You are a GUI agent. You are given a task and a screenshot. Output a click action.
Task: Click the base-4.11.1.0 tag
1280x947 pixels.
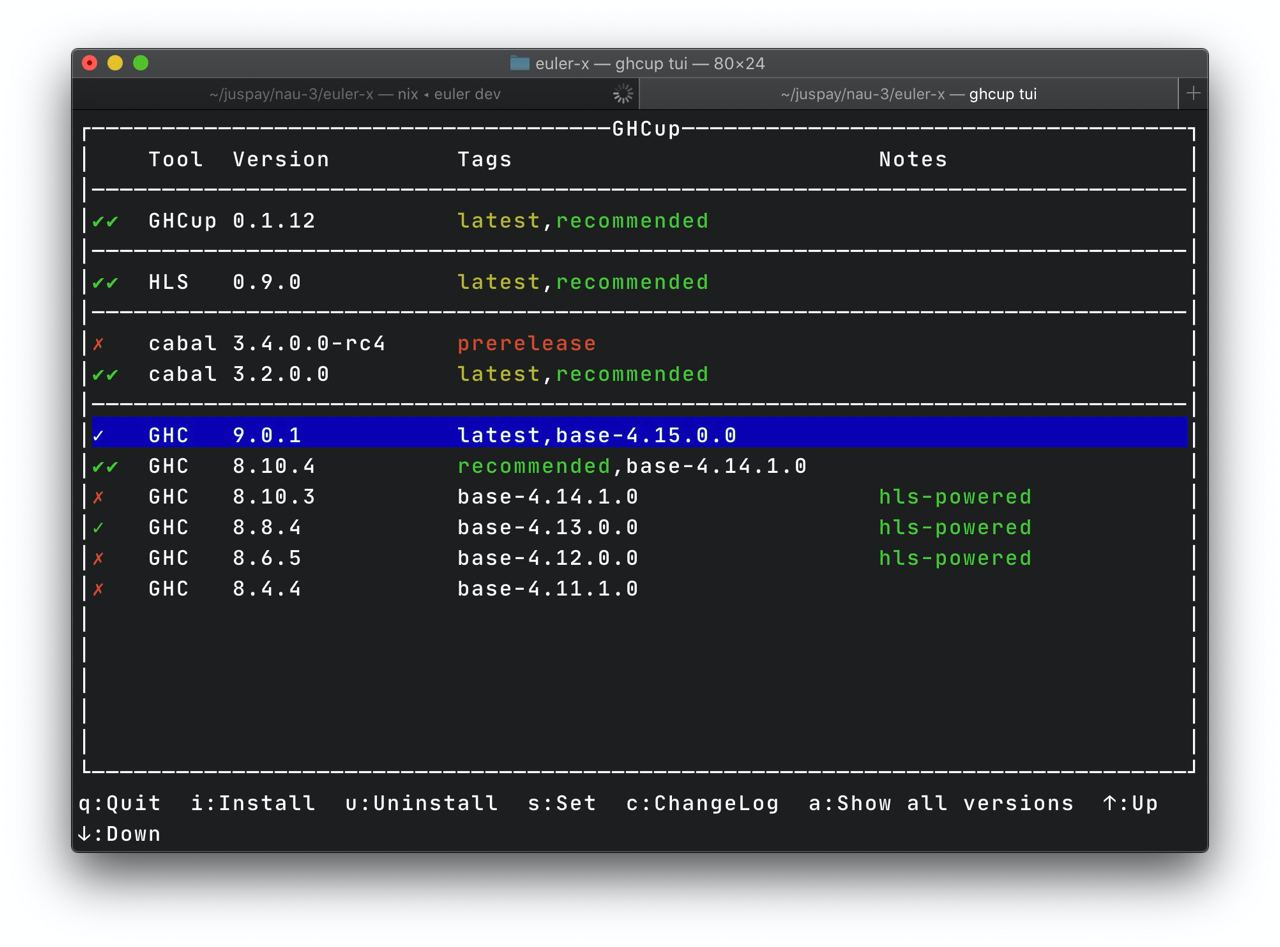click(x=548, y=590)
